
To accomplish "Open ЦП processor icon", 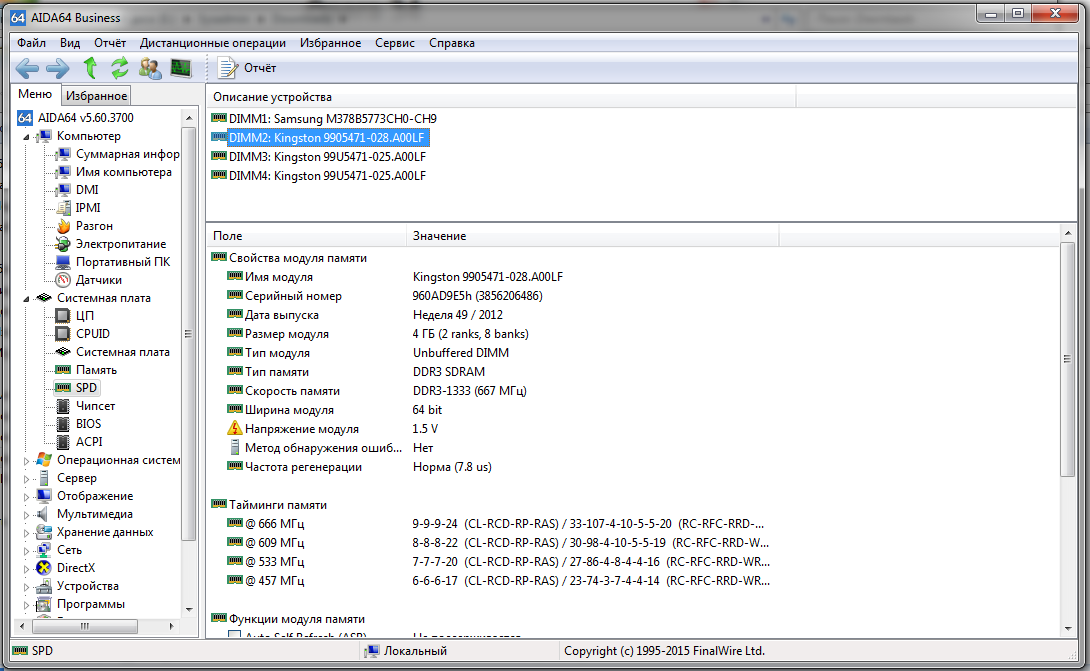I will point(63,316).
